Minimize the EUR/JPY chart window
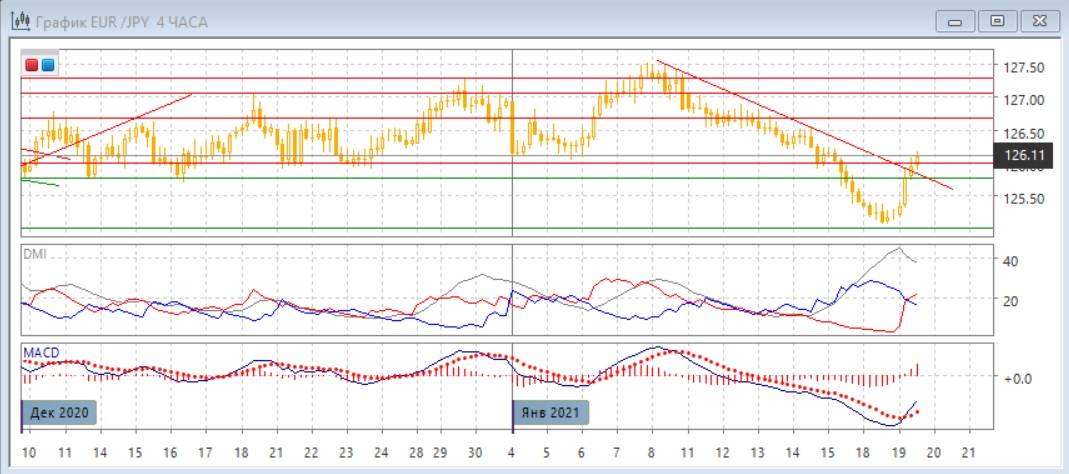 (955, 20)
